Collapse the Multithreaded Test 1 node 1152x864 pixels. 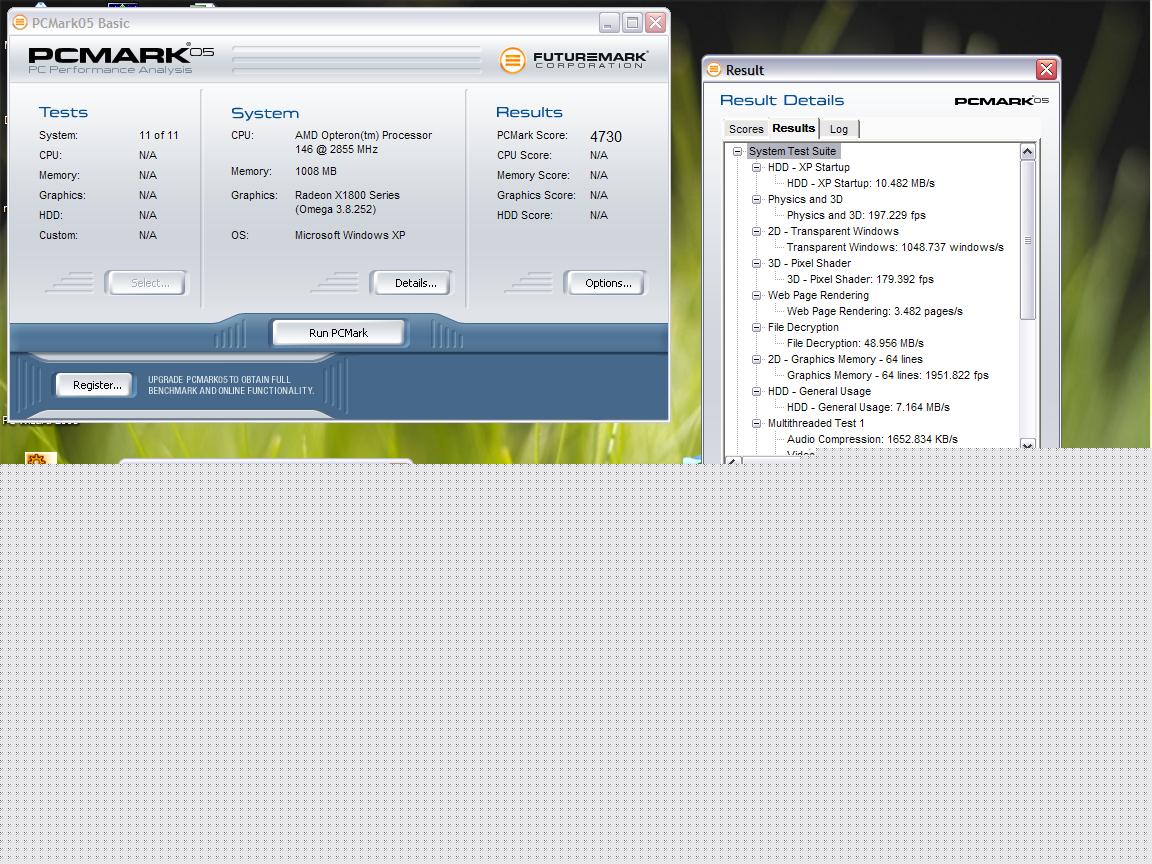click(x=756, y=423)
